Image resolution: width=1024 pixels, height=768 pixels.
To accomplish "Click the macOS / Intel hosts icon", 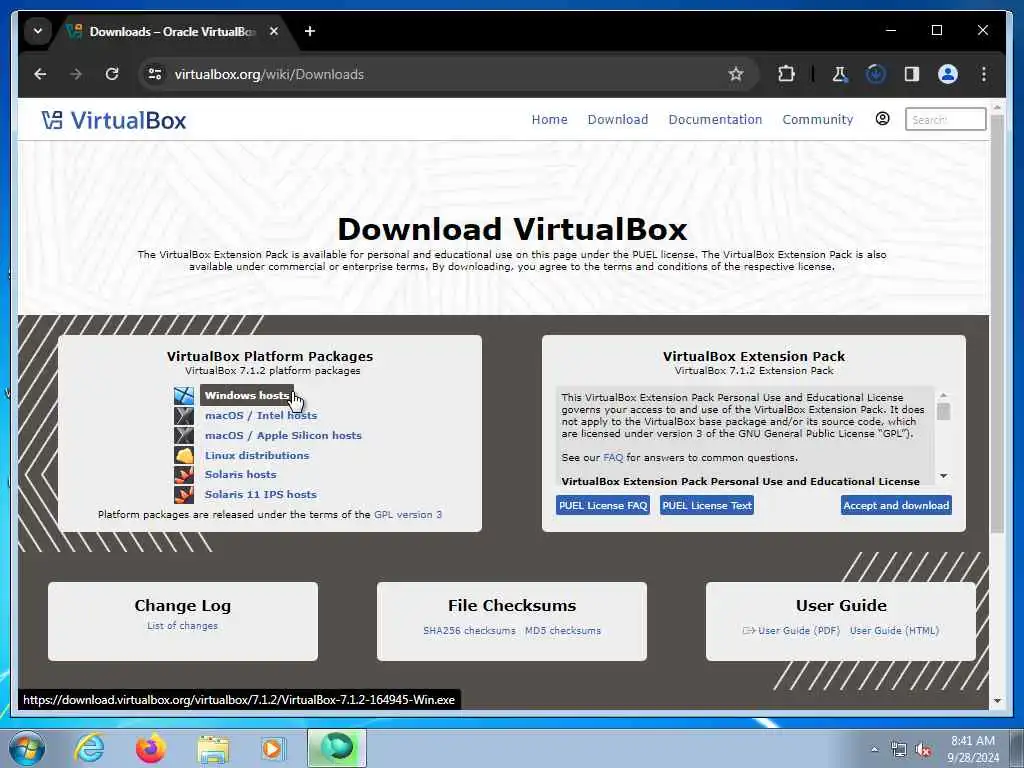I will click(184, 416).
